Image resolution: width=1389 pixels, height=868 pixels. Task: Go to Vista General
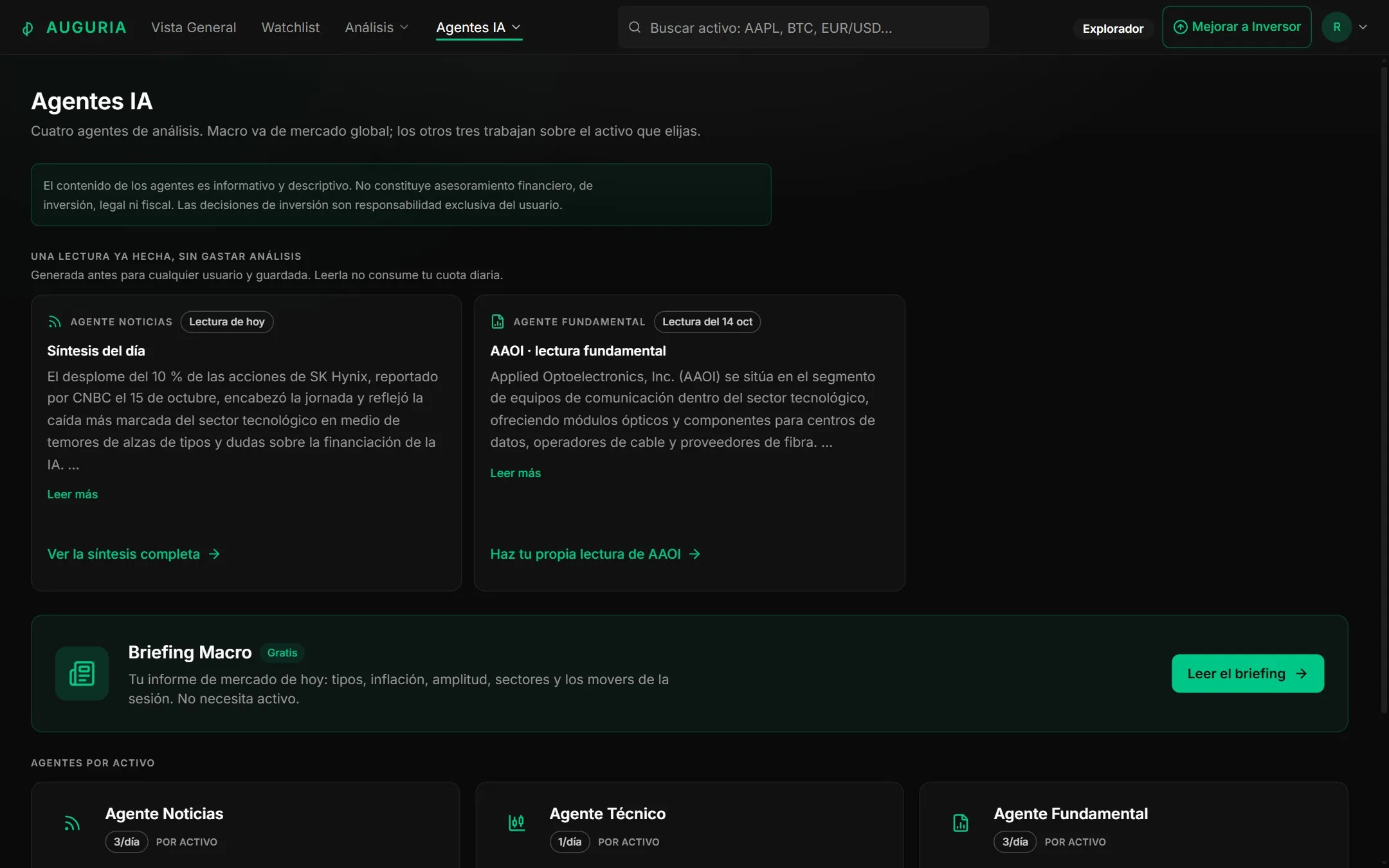point(194,28)
